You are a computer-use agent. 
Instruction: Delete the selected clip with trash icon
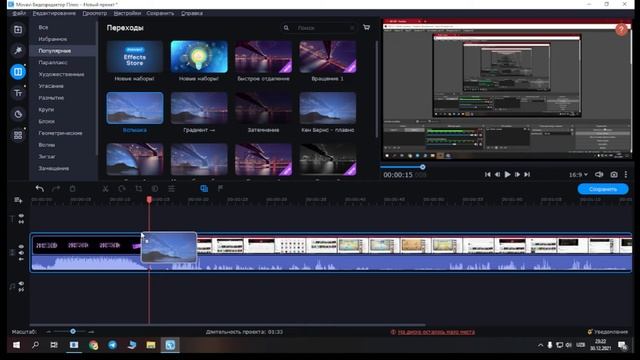[72, 189]
